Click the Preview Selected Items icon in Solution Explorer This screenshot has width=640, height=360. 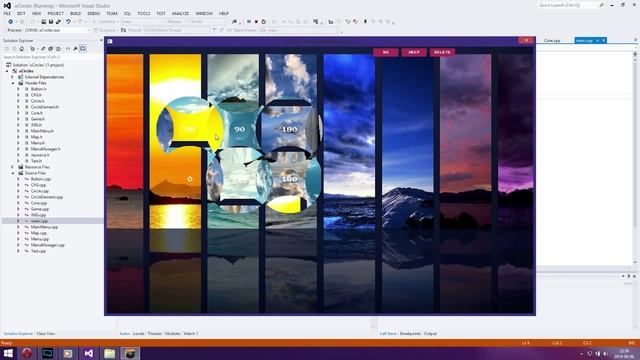pos(83,49)
